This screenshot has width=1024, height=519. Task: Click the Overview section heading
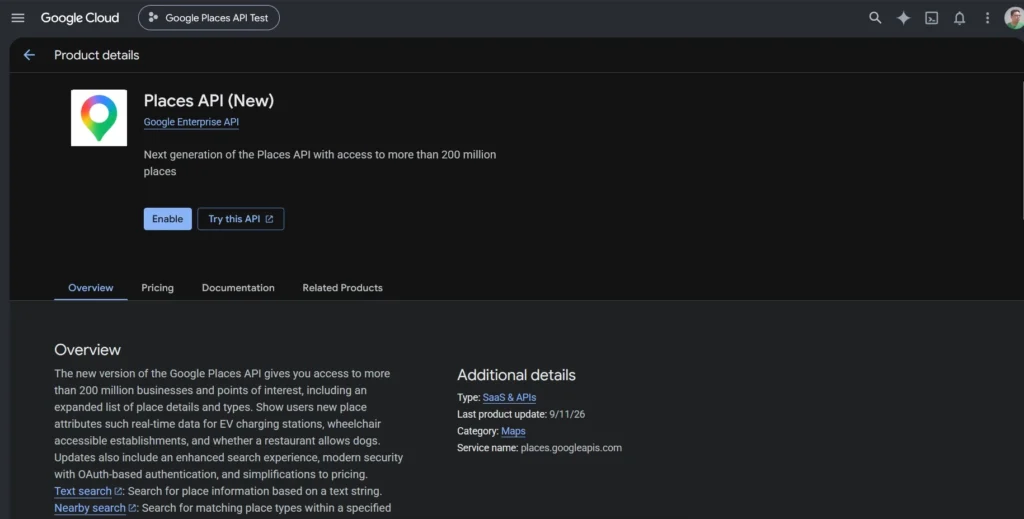88,350
